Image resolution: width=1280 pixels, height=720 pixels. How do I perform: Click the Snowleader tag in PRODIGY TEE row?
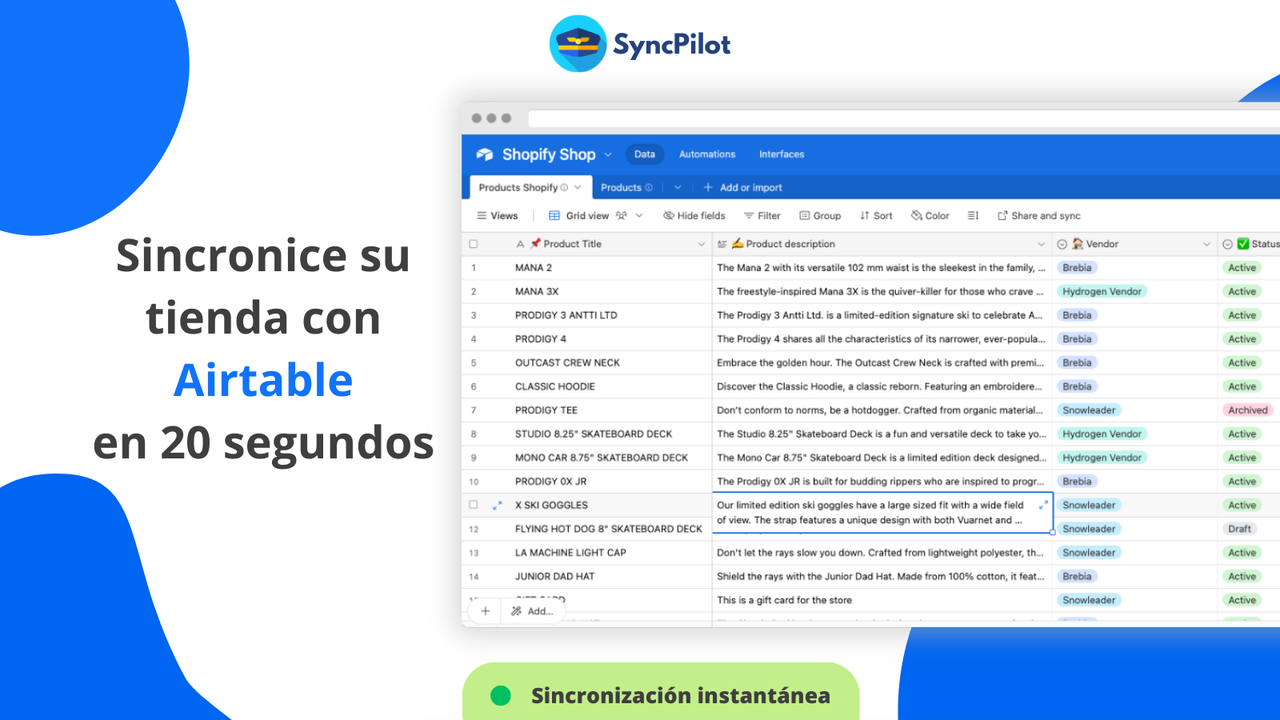tap(1089, 410)
